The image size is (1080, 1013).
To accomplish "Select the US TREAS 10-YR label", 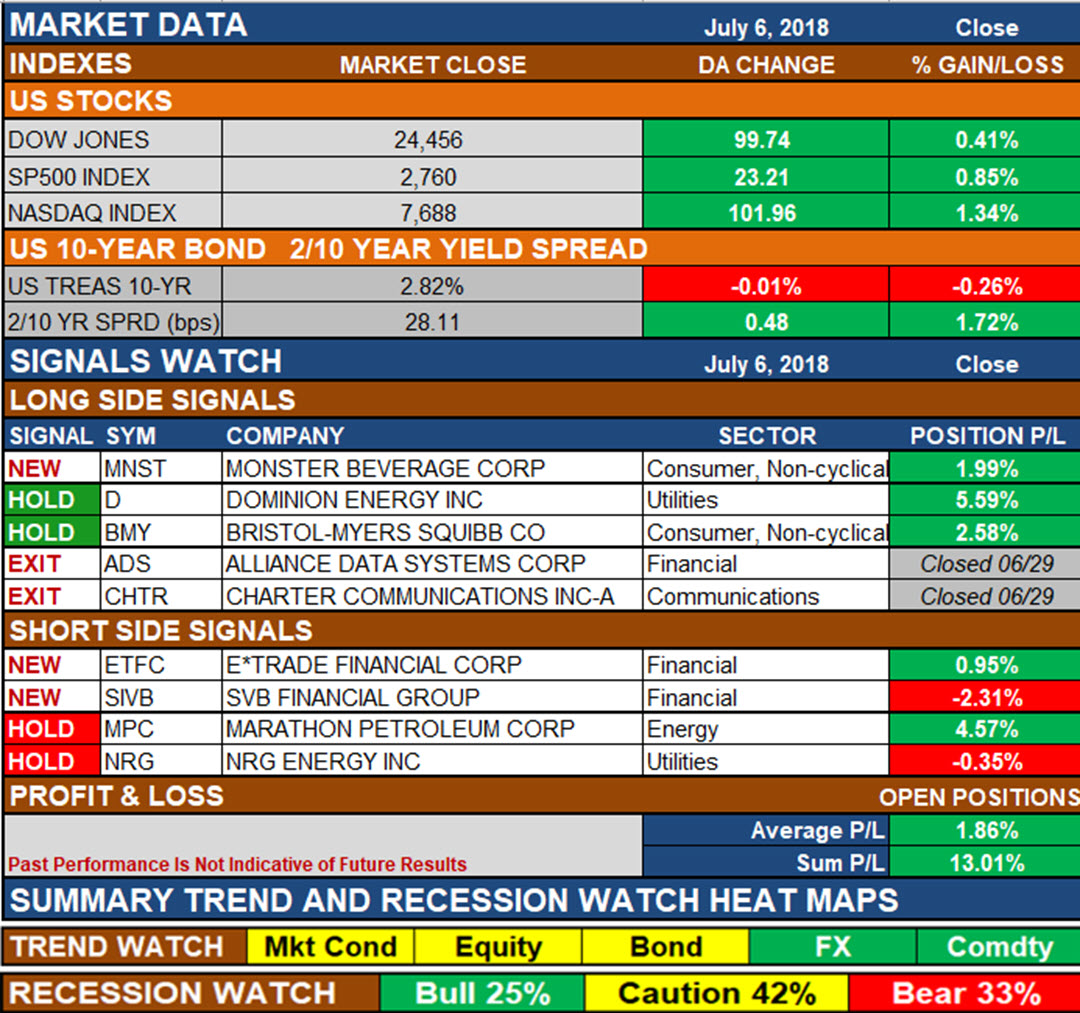I will (99, 286).
